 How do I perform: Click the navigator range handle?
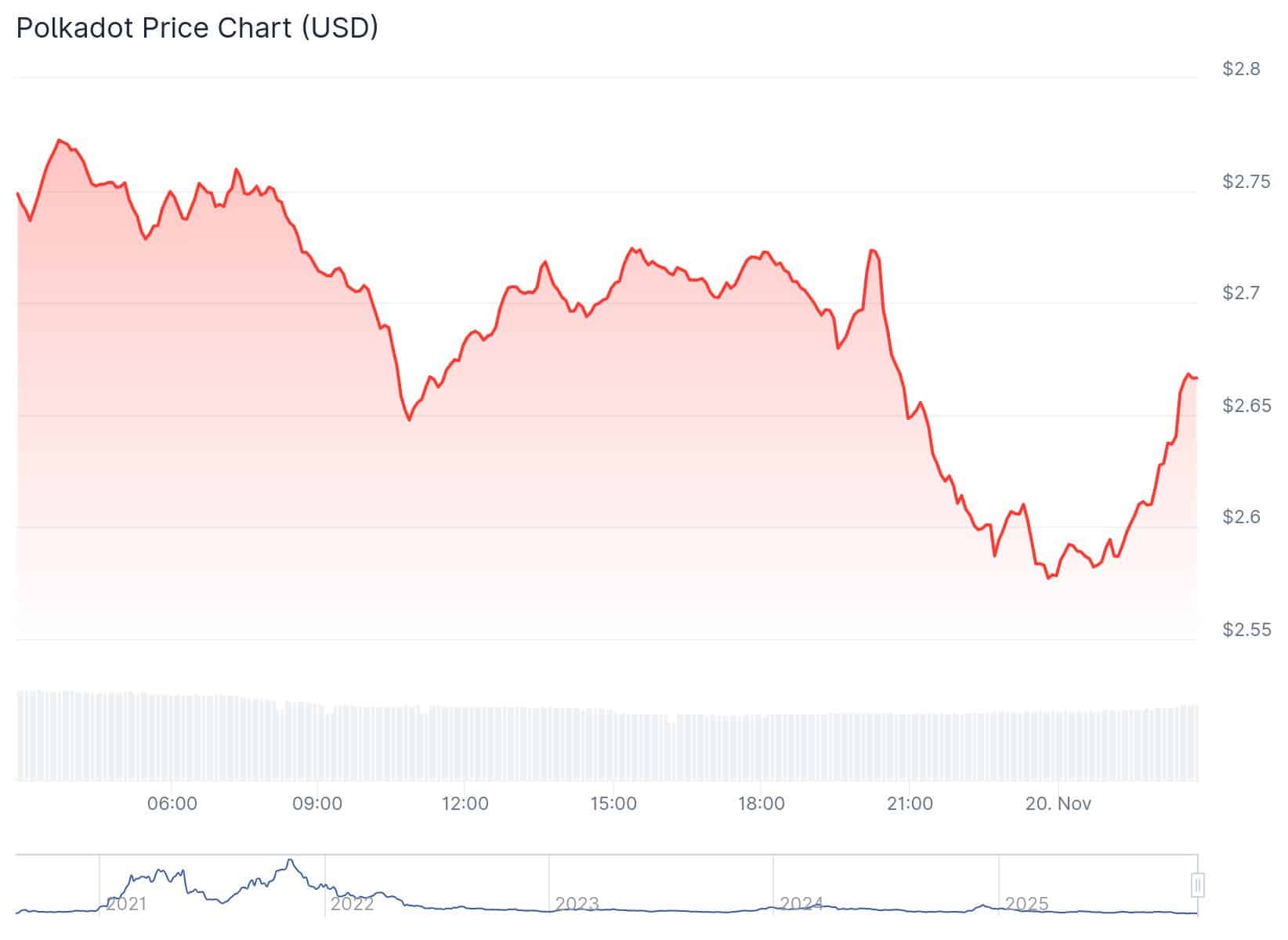pyautogui.click(x=1197, y=885)
